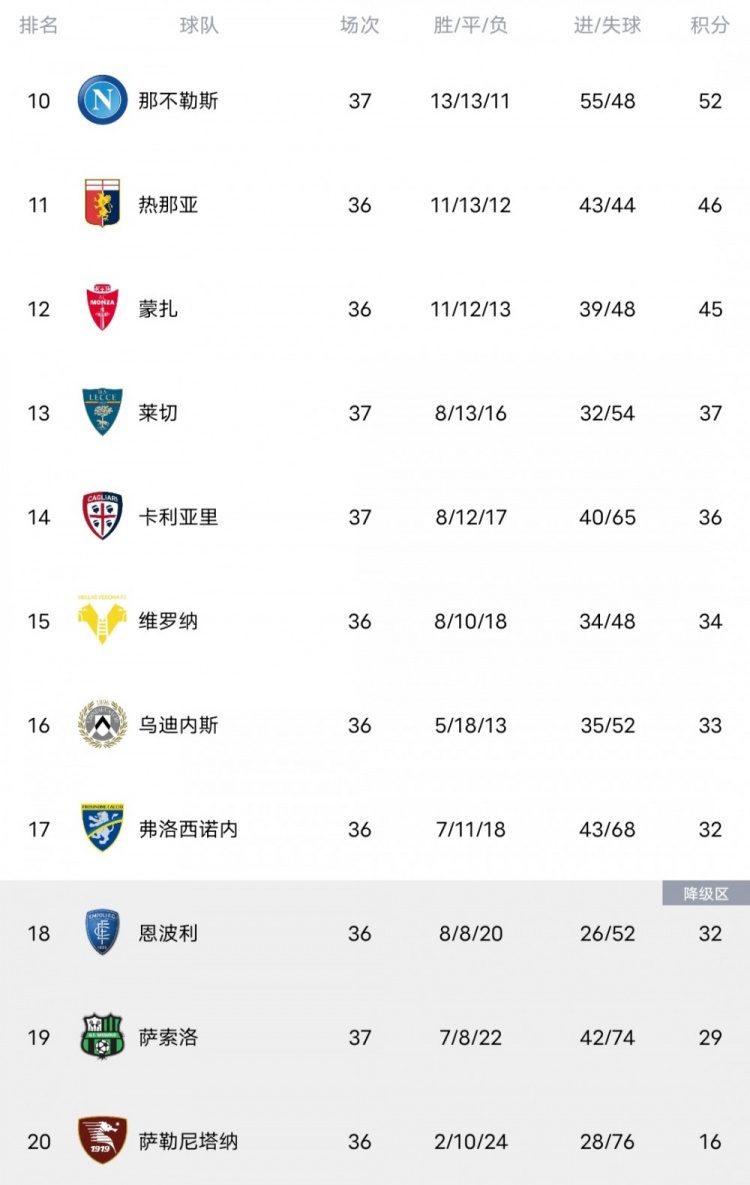
Task: Select the Genoa team logo
Action: [102, 203]
